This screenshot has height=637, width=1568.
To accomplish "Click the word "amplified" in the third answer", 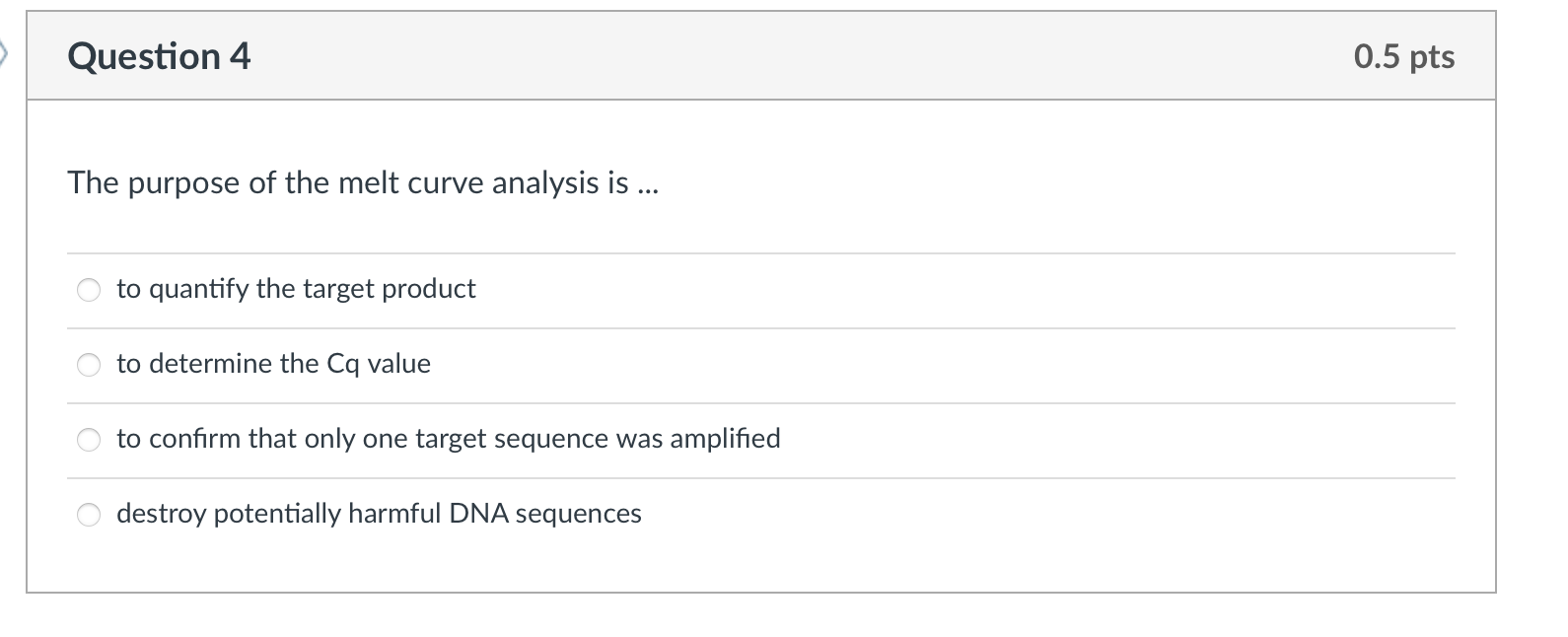I will pos(725,439).
